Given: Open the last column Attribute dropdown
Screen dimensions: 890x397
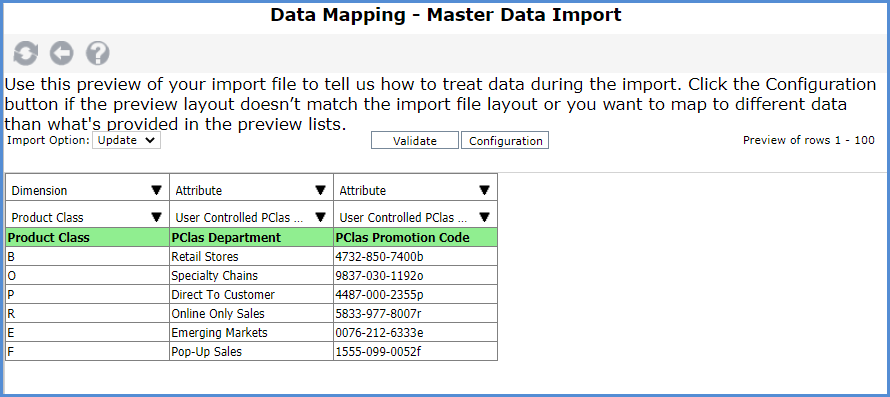Looking at the screenshot, I should click(415, 190).
